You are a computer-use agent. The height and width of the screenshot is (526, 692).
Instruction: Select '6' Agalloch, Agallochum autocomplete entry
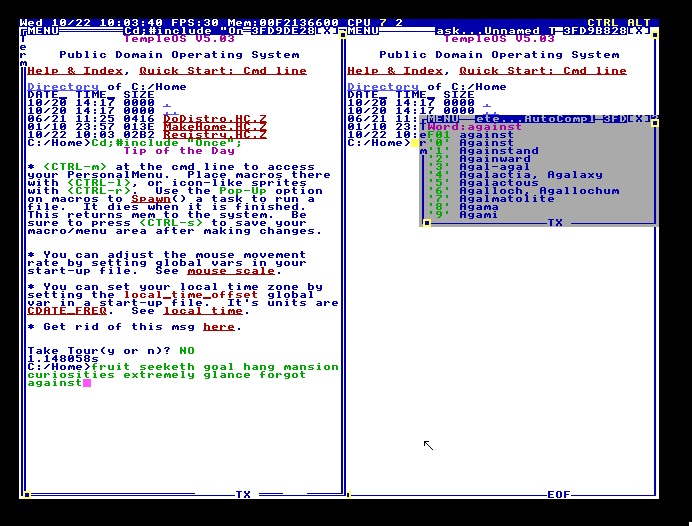523,191
